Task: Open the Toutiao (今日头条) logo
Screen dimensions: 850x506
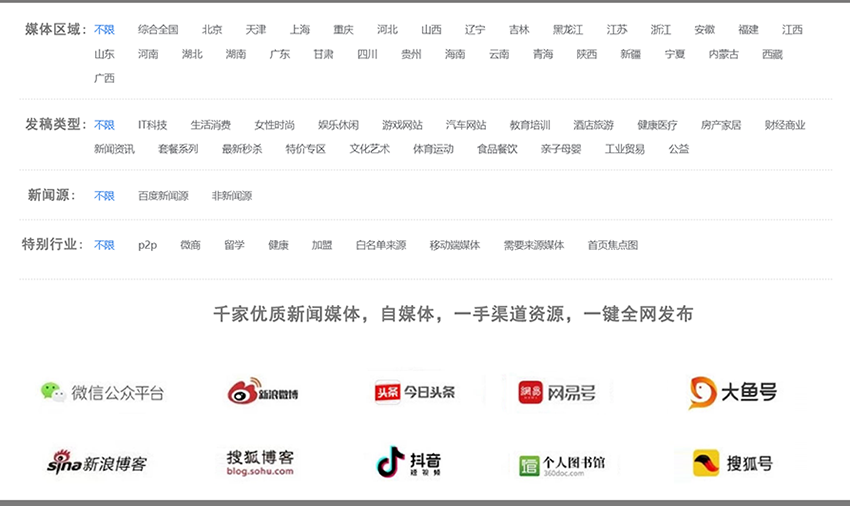Action: pyautogui.click(x=415, y=392)
